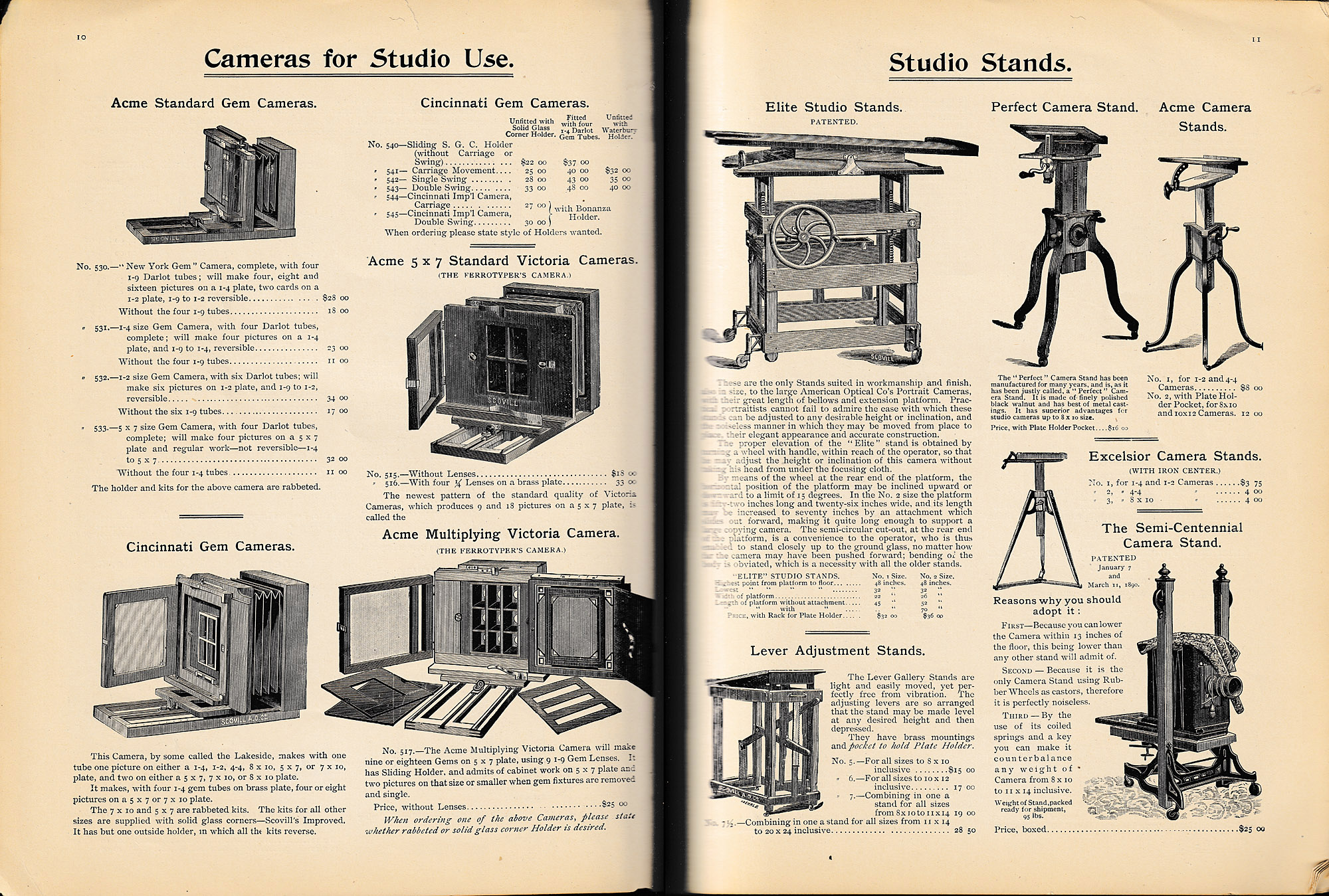The width and height of the screenshot is (1329, 896).
Task: Select the Lever Adjustment Stand illustration
Action: click(766, 741)
